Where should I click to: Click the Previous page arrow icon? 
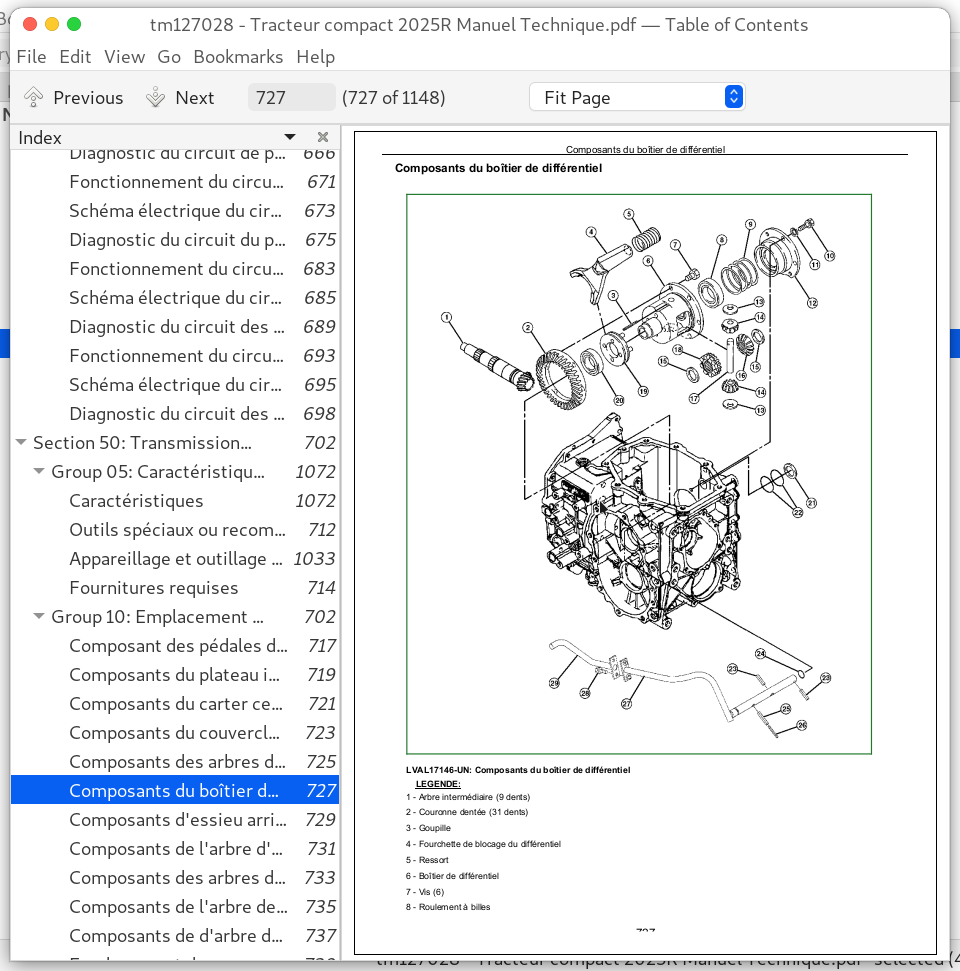[33, 97]
